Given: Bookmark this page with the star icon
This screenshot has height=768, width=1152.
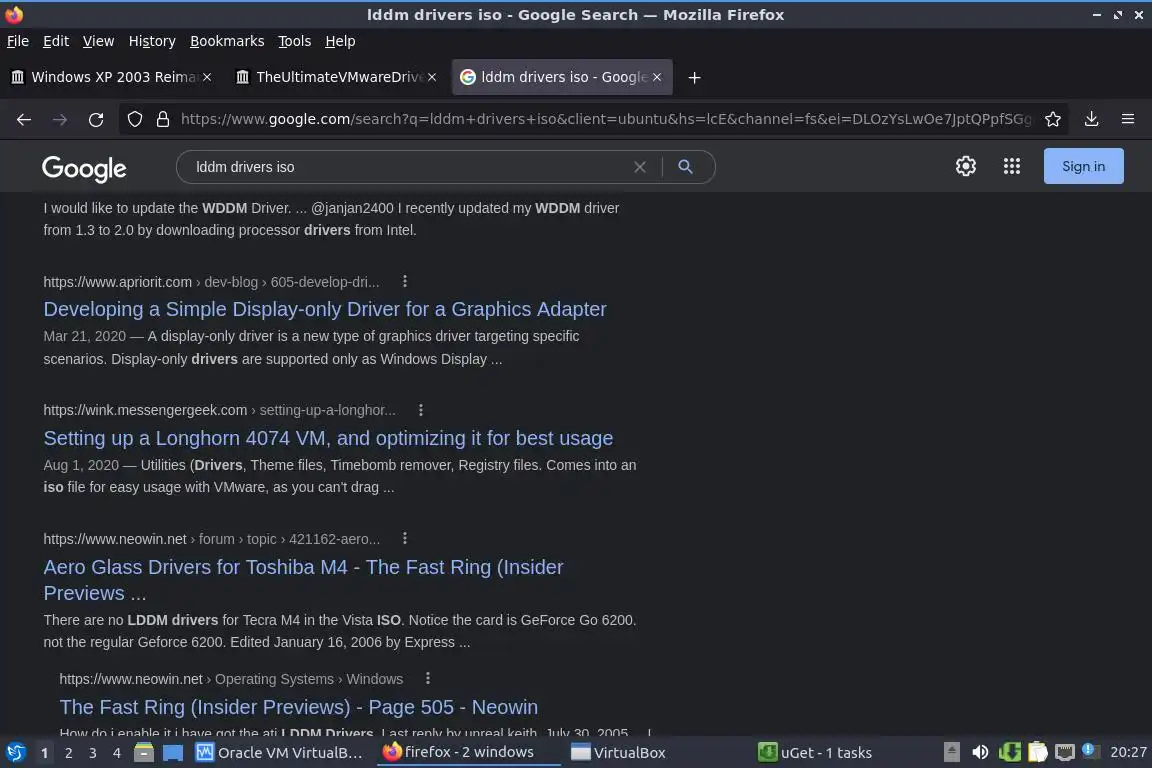Looking at the screenshot, I should 1053,119.
